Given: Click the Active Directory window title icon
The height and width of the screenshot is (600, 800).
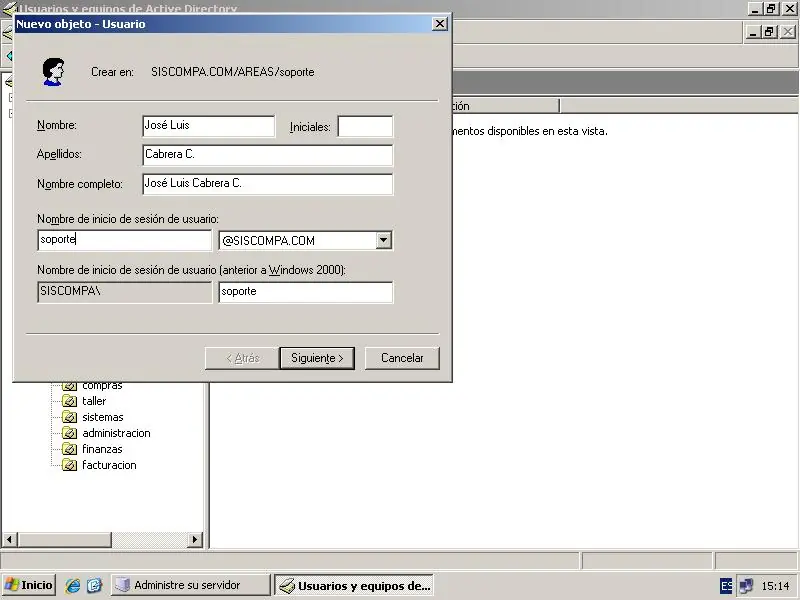Looking at the screenshot, I should tap(9, 9).
